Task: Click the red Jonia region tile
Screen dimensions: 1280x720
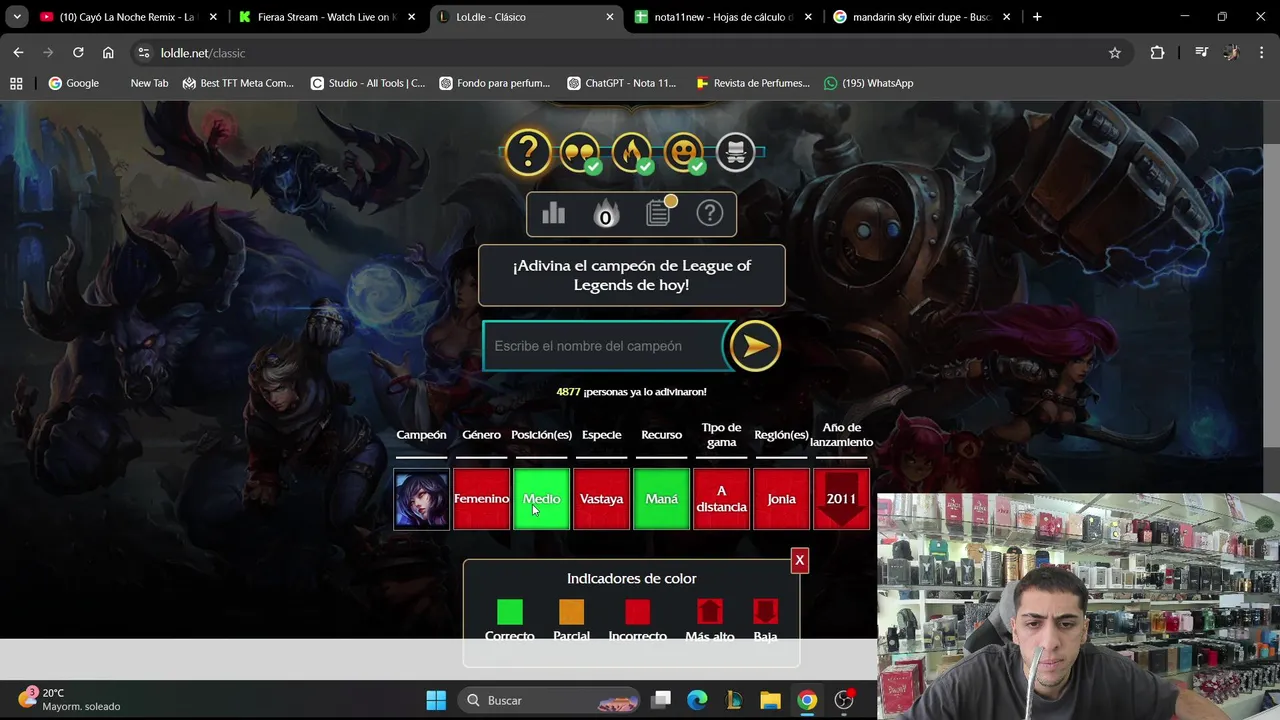Action: (782, 499)
